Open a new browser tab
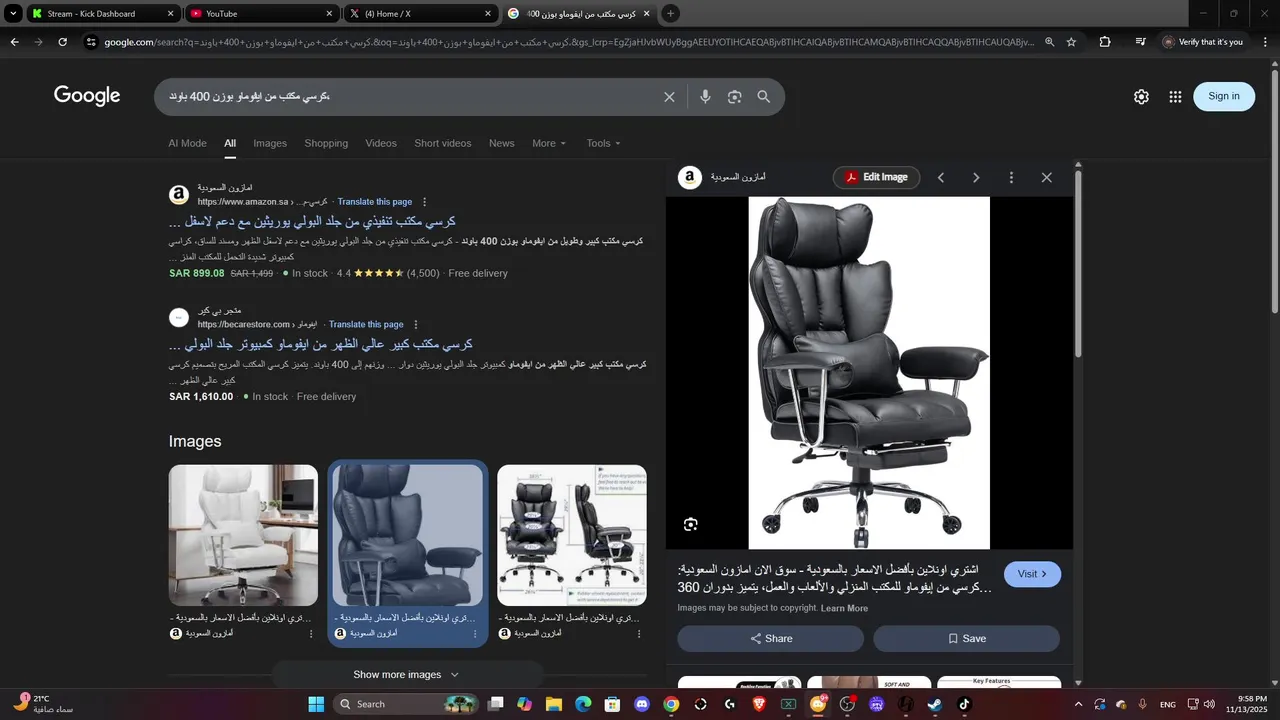The image size is (1280, 720). pos(670,13)
